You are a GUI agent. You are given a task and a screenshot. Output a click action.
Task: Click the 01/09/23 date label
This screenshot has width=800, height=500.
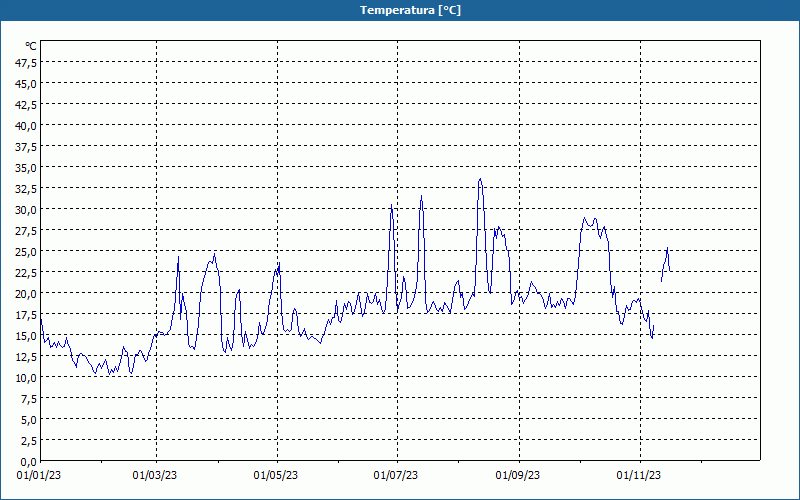(518, 476)
